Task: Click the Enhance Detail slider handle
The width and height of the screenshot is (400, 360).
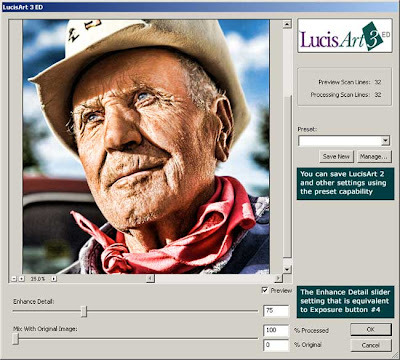Action: point(84,311)
